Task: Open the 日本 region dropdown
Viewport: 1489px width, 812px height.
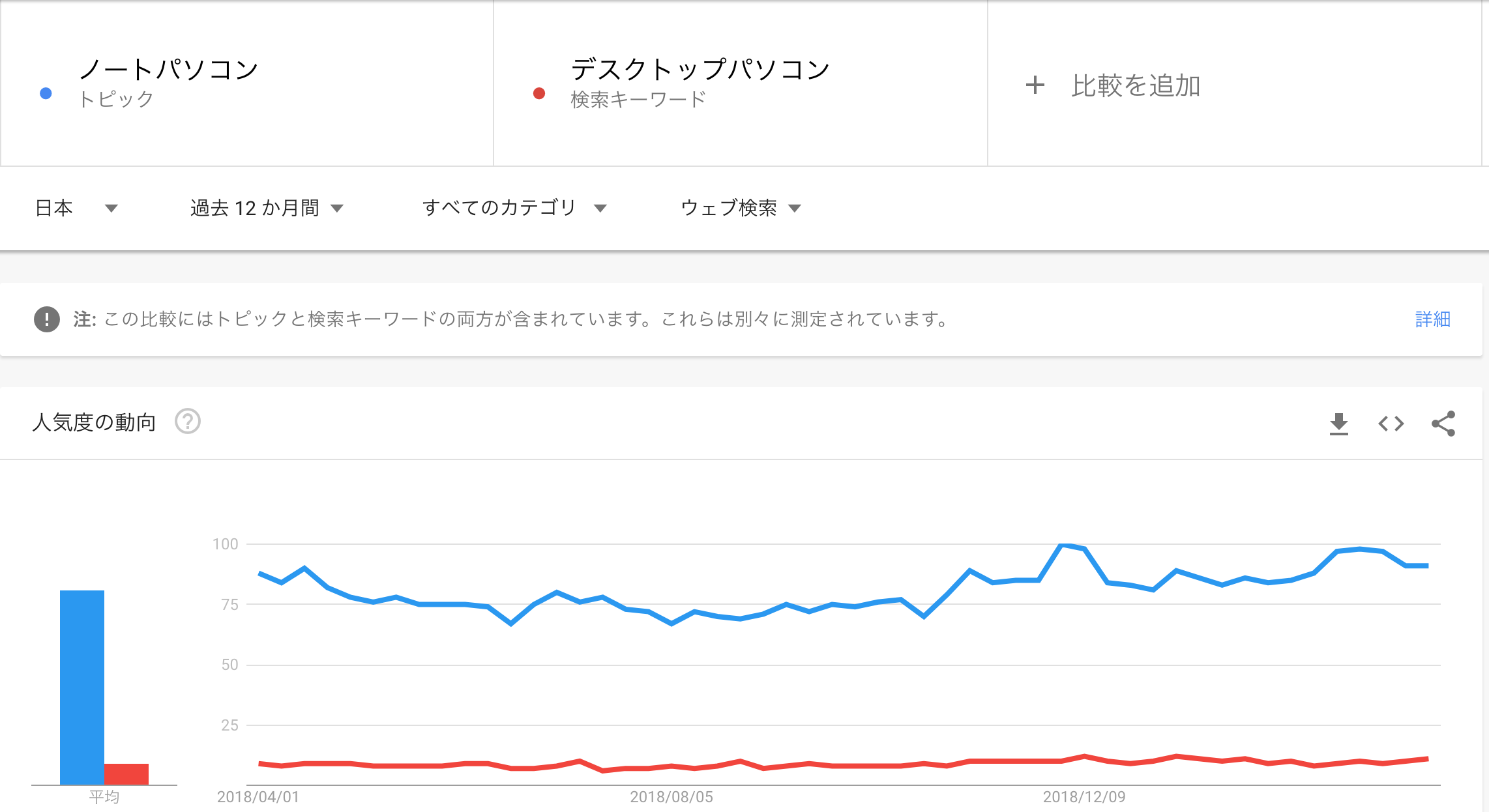Action: click(76, 208)
